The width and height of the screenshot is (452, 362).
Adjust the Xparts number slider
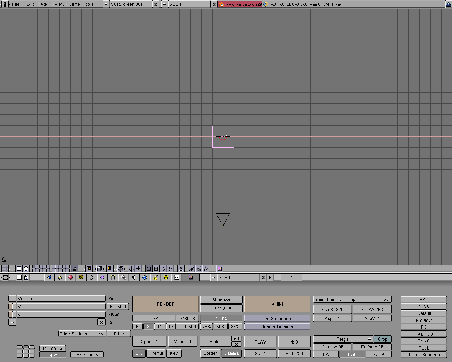click(x=149, y=341)
